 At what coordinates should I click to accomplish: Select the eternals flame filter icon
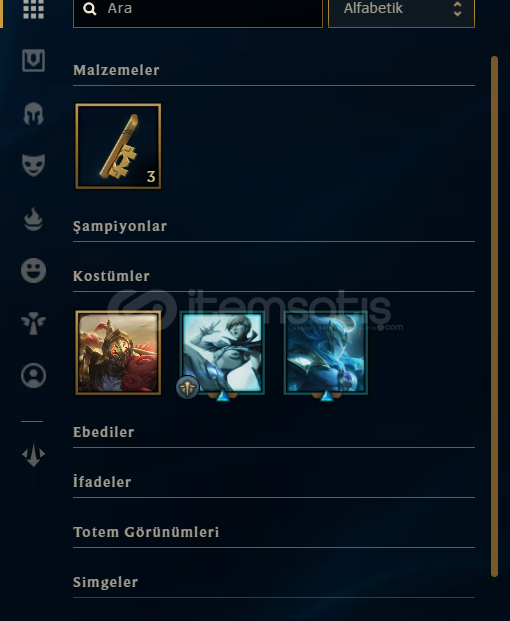pos(33,219)
